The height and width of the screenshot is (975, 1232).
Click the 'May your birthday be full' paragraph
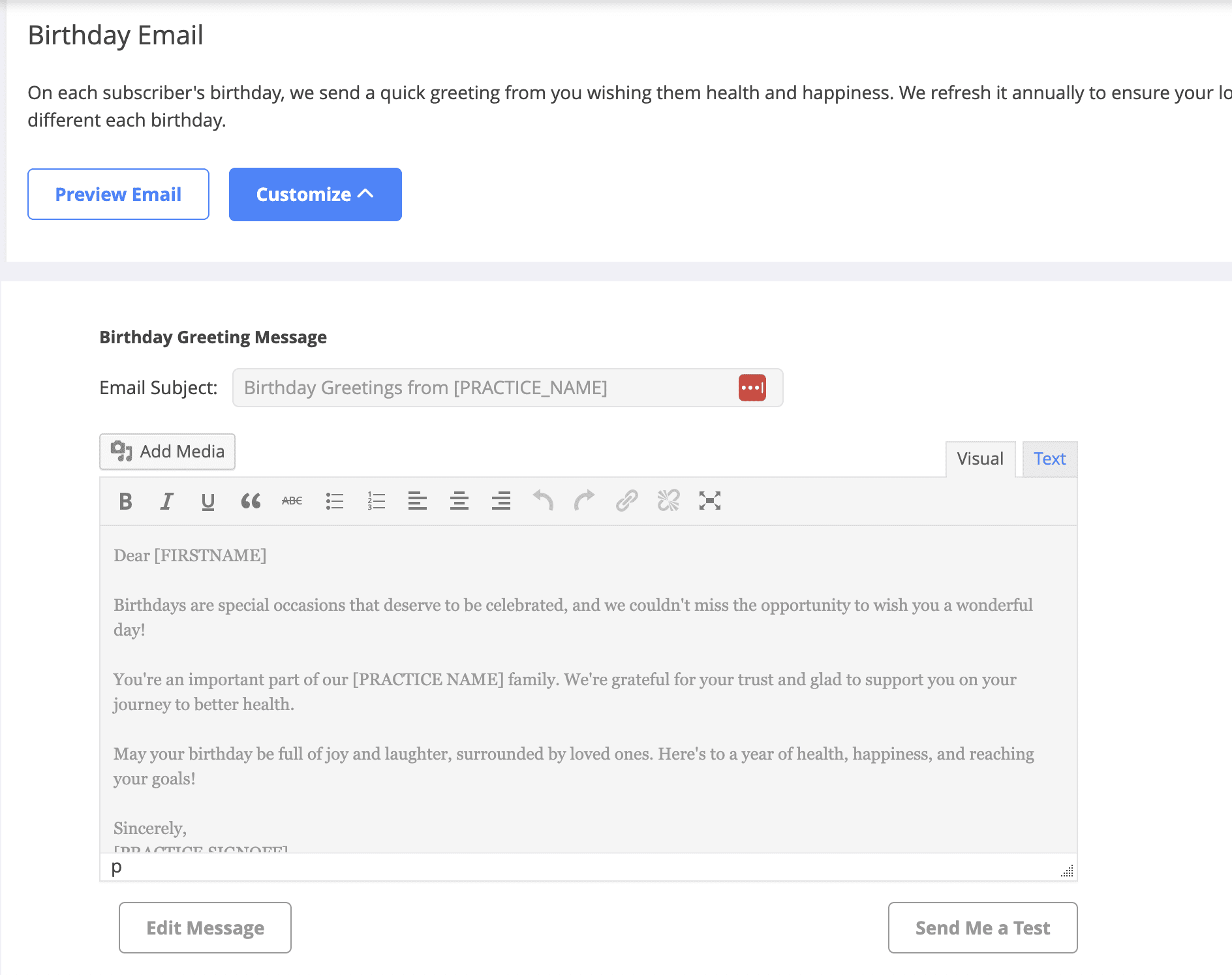coord(574,766)
